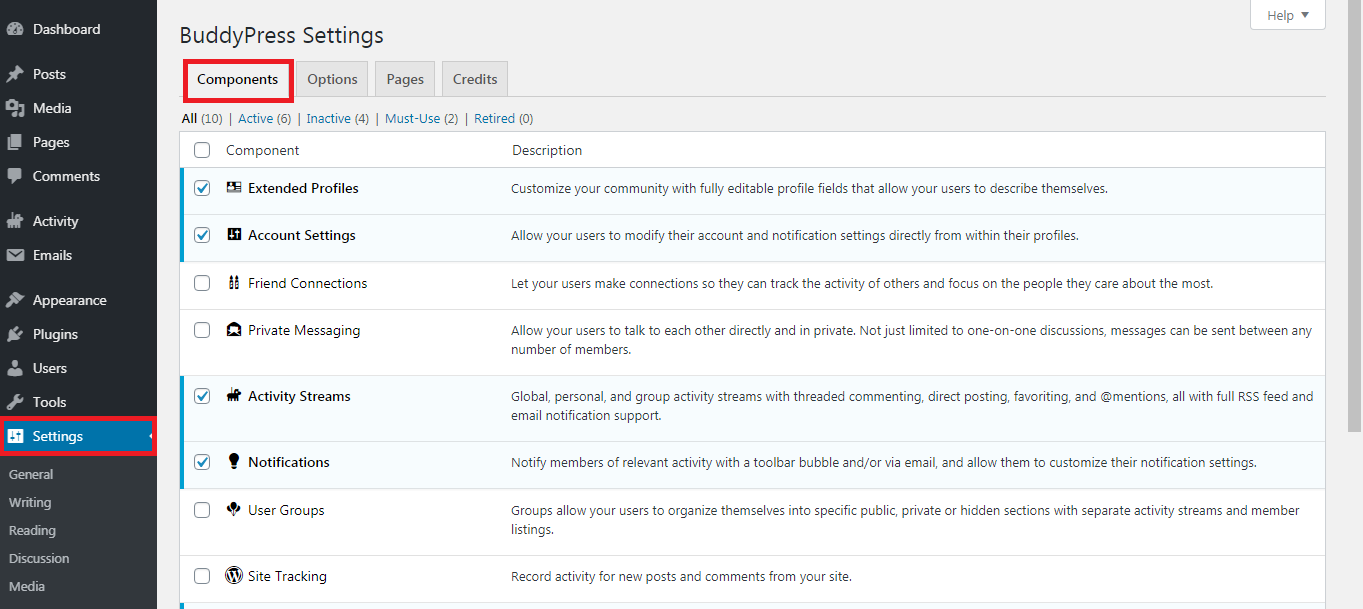
Task: Open the Credits tab
Action: pyautogui.click(x=475, y=79)
